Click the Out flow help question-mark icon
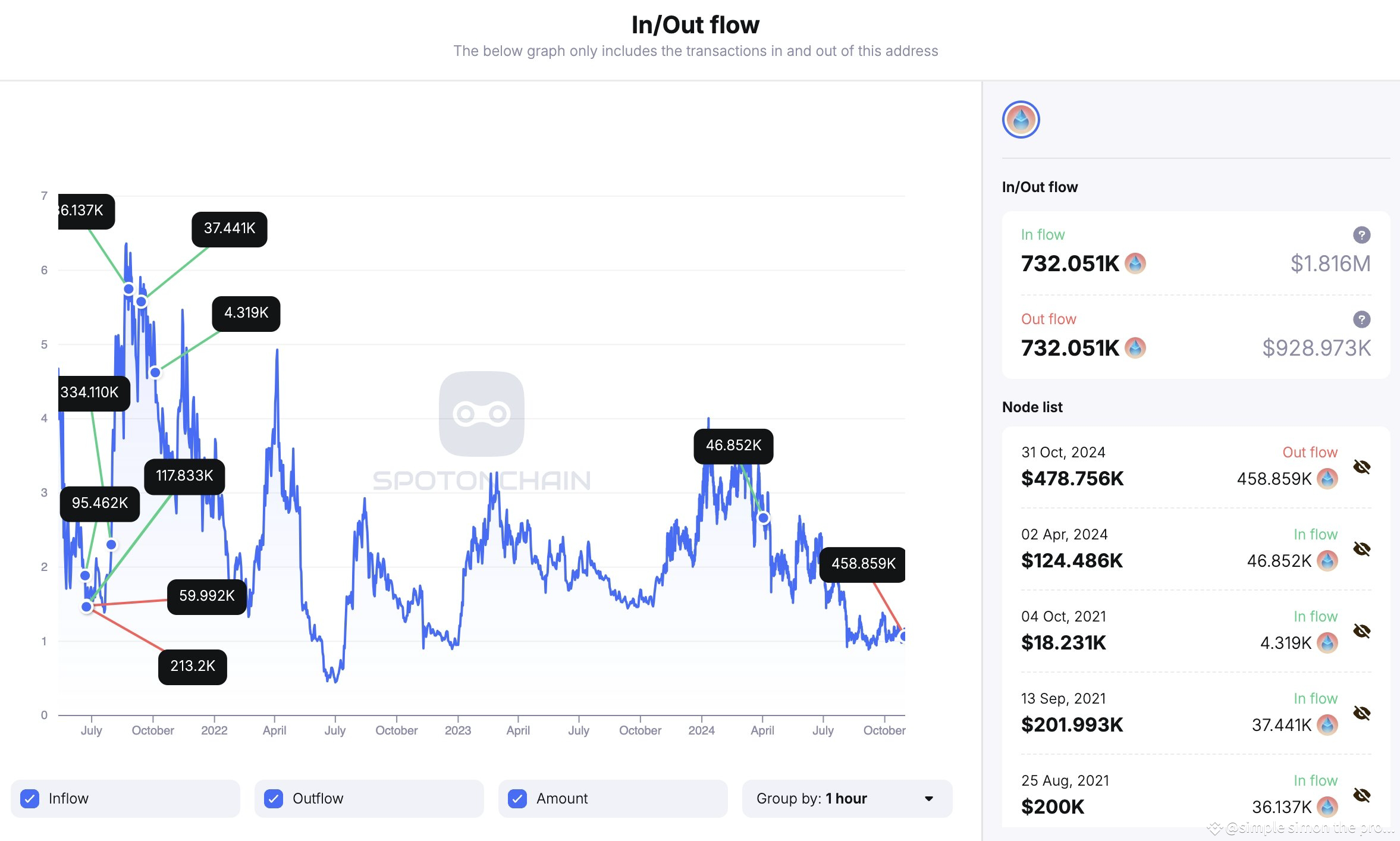The image size is (1400, 841). [1361, 319]
